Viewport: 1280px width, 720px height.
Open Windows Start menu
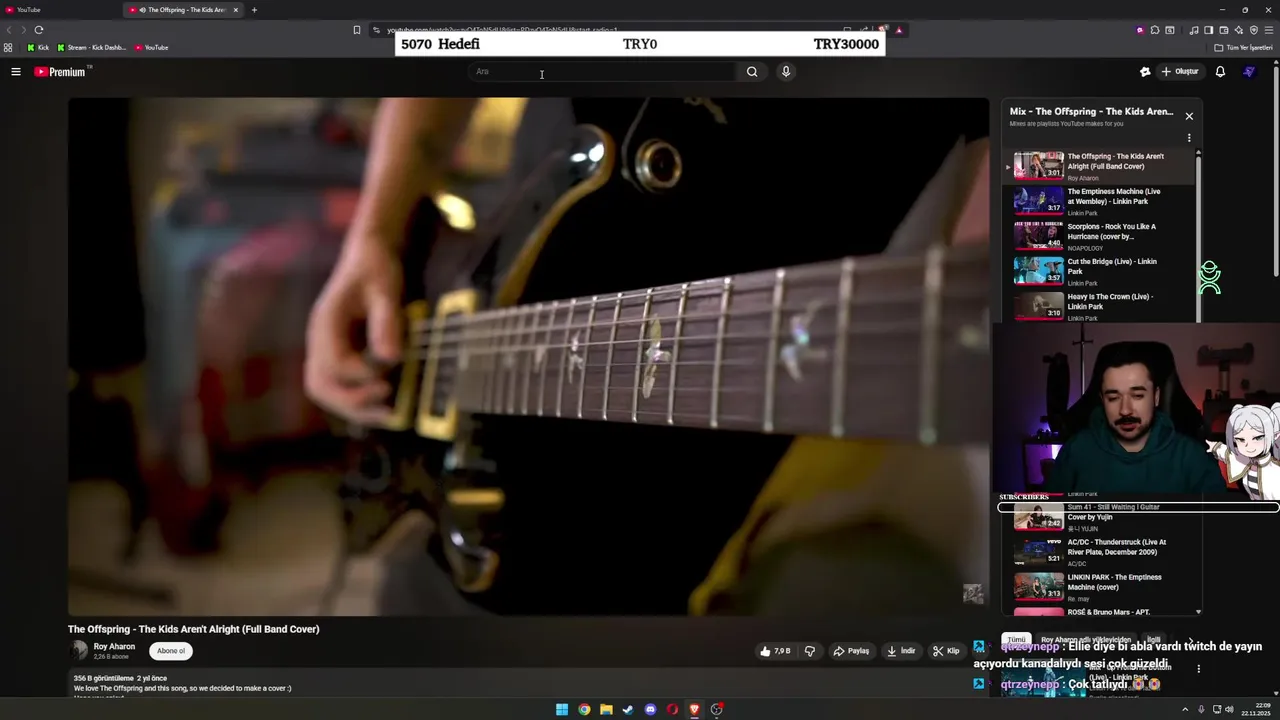(x=562, y=709)
